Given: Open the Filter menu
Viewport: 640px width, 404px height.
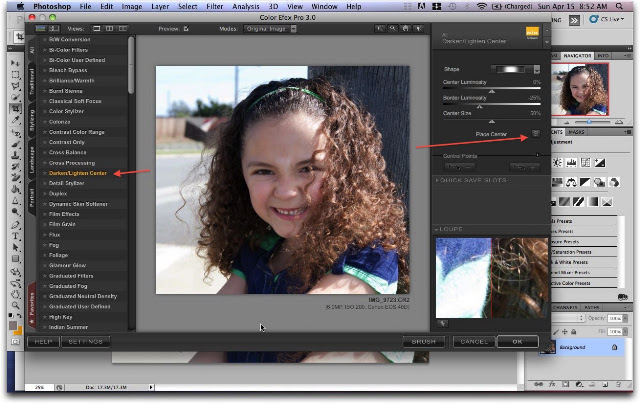Looking at the screenshot, I should tap(214, 6).
